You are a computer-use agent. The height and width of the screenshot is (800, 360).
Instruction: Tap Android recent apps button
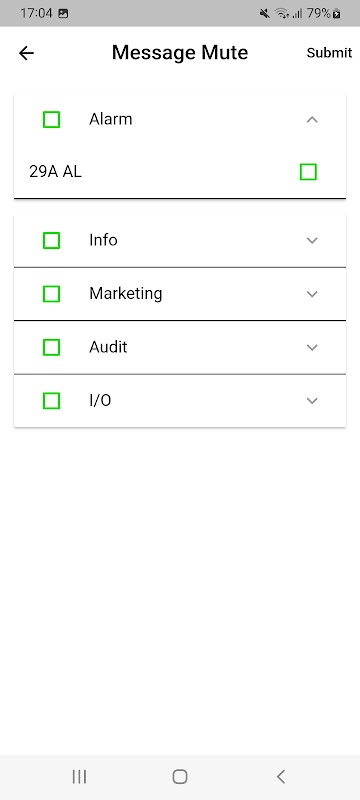coord(79,777)
